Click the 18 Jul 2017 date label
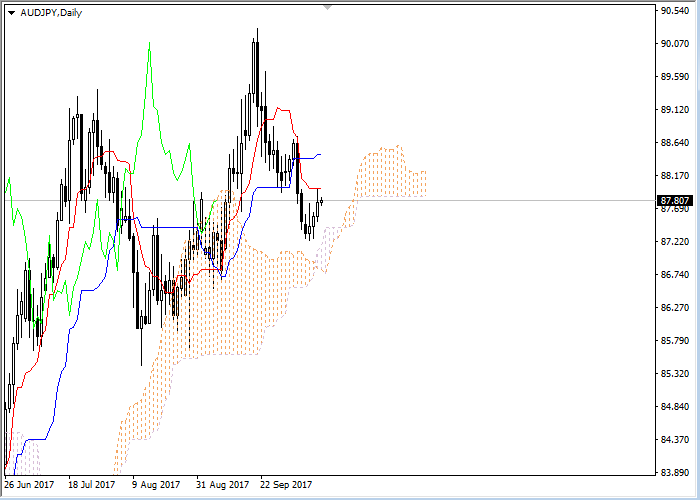The height and width of the screenshot is (500, 700). tap(92, 485)
